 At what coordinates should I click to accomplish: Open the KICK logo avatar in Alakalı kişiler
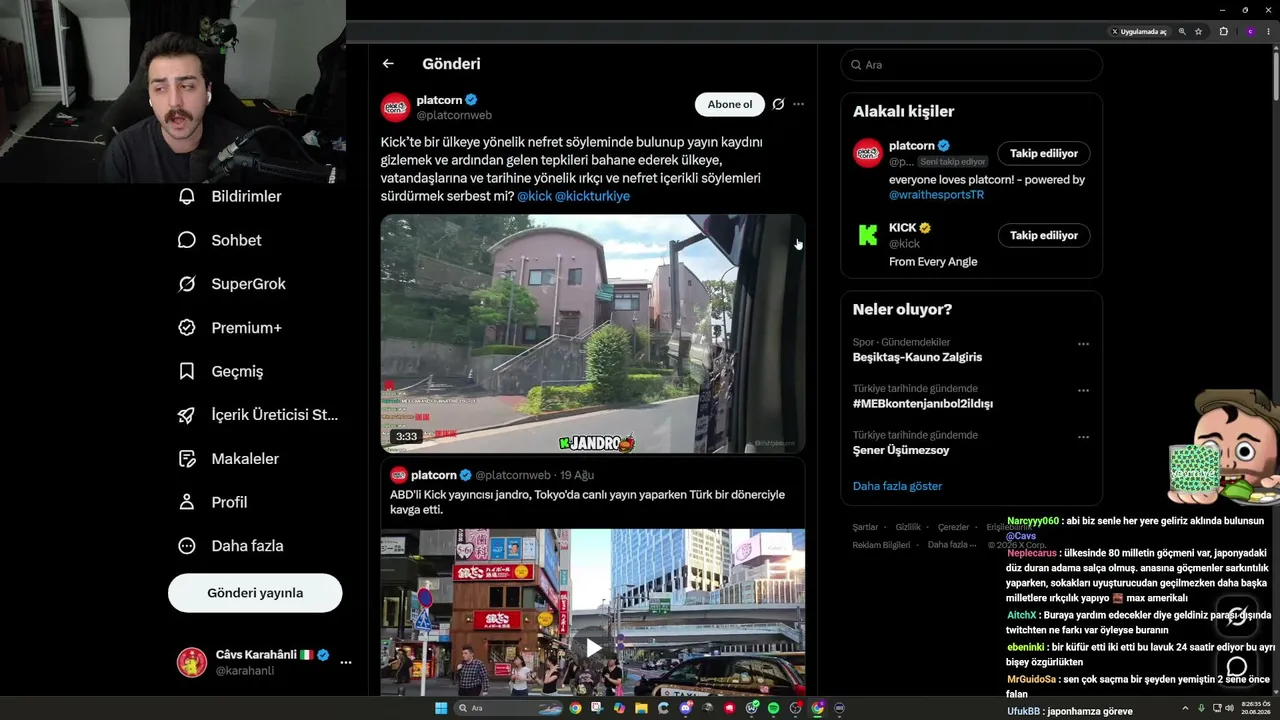[x=868, y=236]
